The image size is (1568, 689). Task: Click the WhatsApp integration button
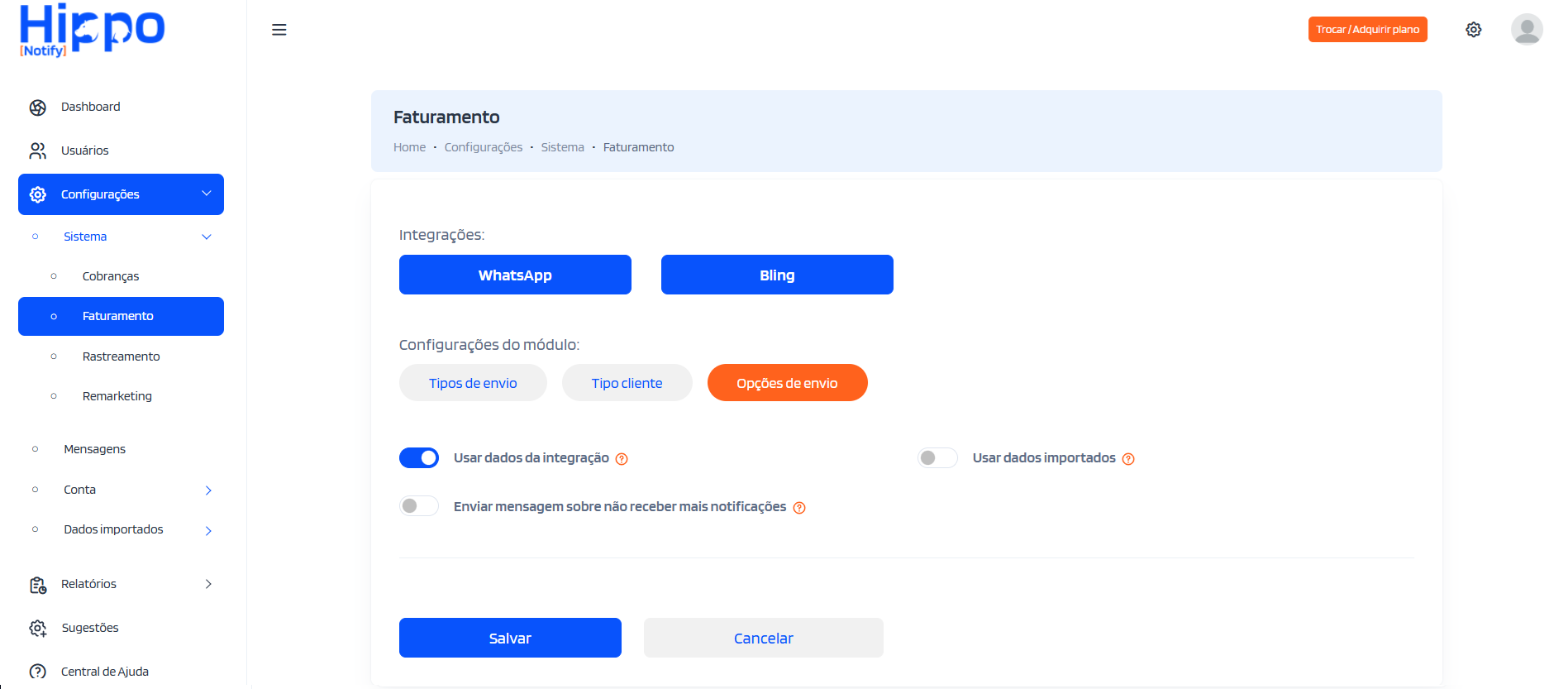[515, 275]
